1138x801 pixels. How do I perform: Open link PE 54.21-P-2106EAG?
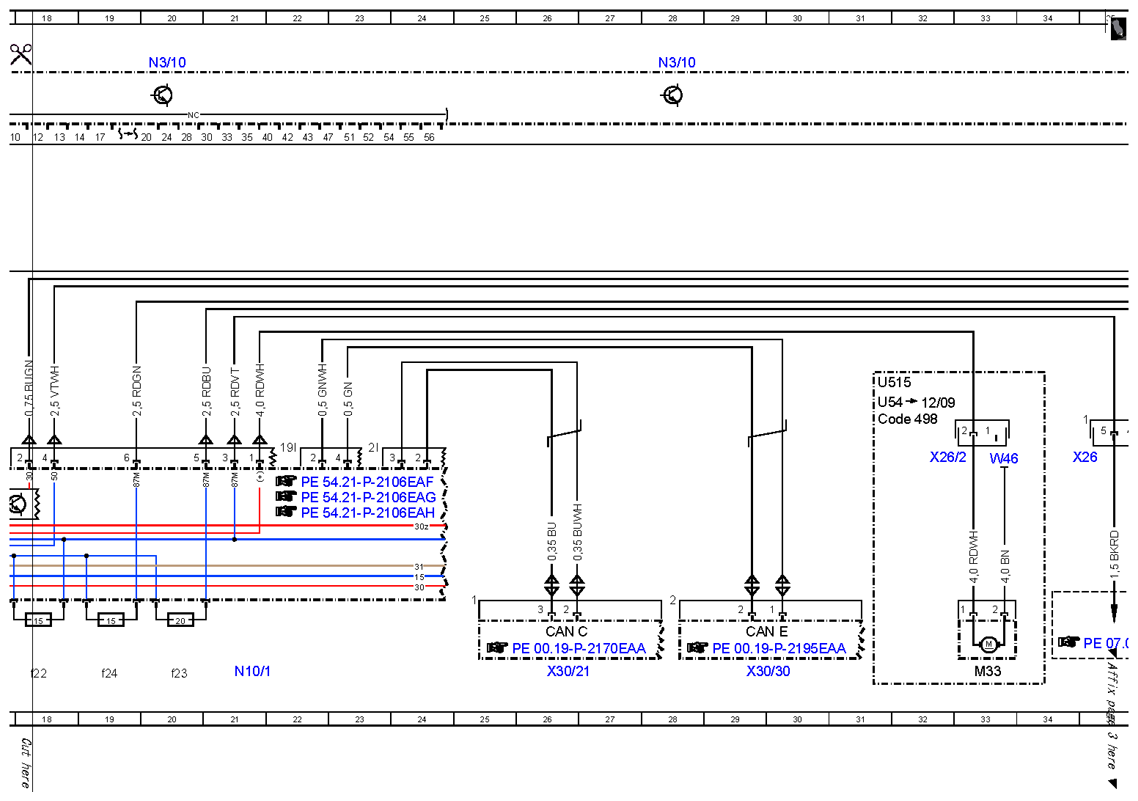pos(368,497)
